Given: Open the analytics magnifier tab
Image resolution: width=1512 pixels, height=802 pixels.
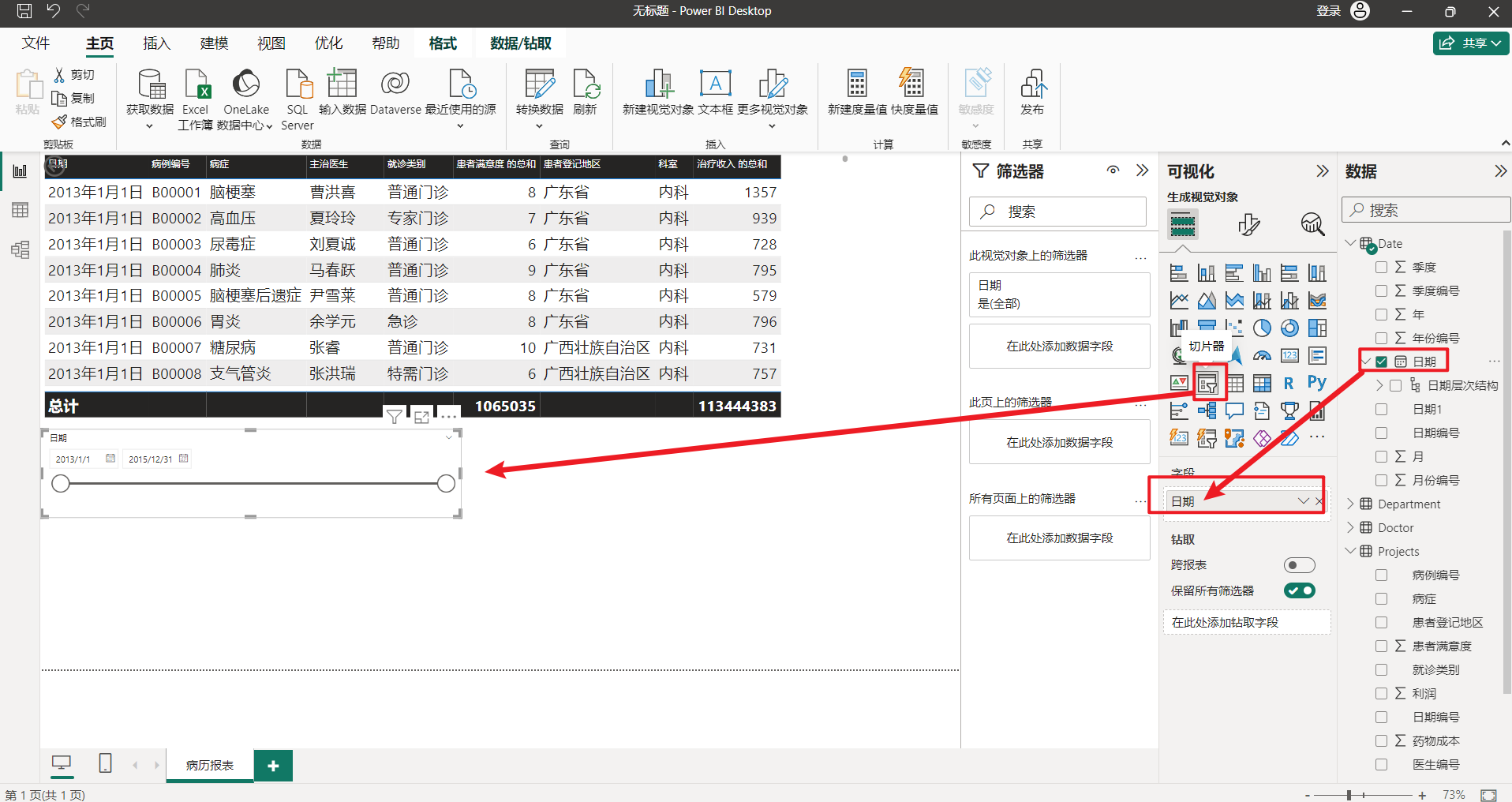Looking at the screenshot, I should click(x=1312, y=225).
